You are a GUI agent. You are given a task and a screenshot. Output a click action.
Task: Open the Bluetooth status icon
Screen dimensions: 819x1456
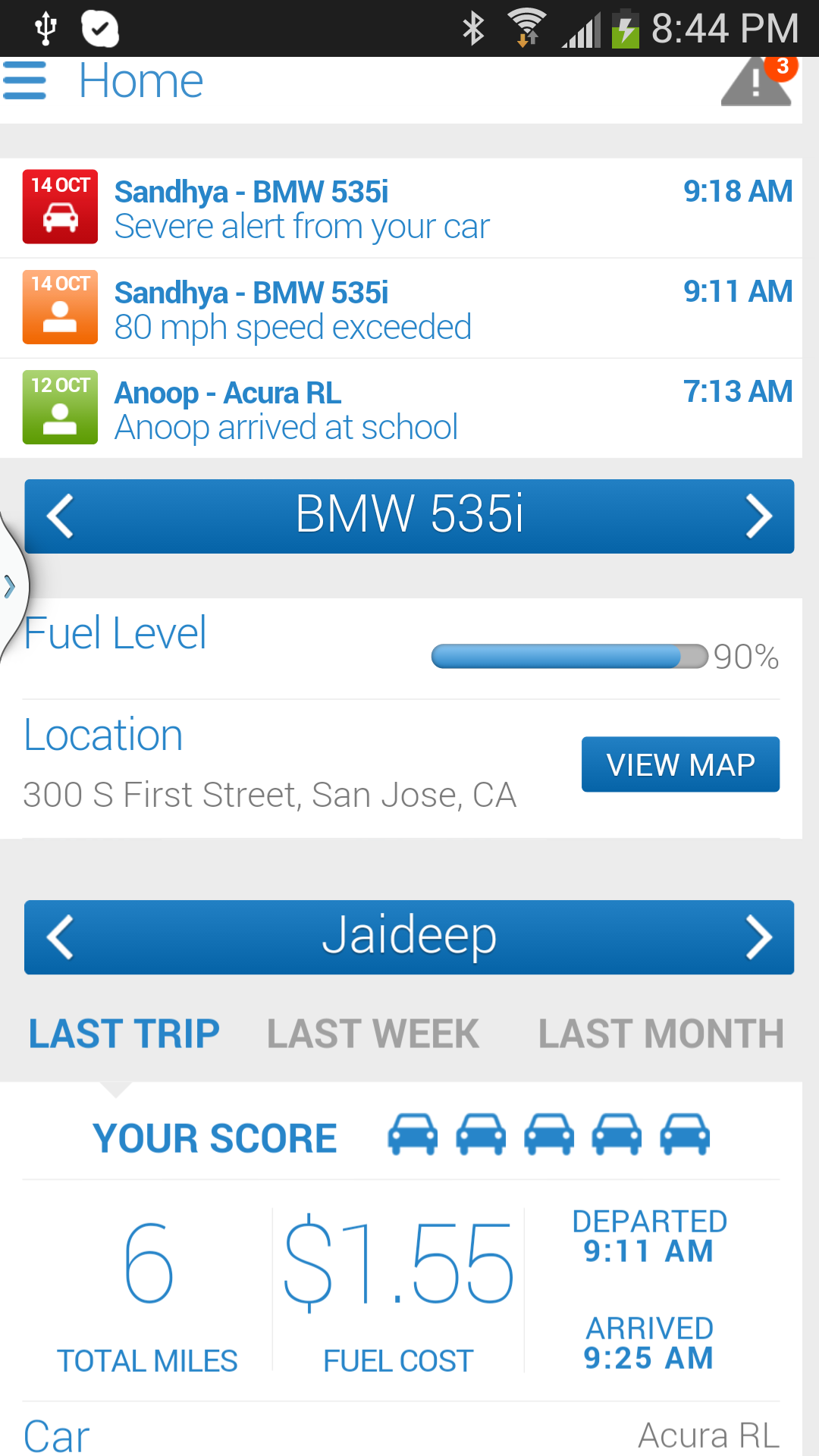[x=474, y=29]
